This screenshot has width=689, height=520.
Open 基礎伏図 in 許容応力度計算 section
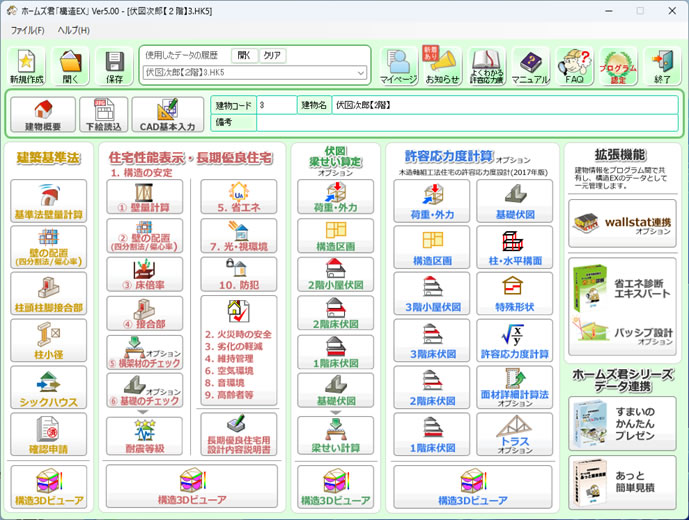(515, 201)
